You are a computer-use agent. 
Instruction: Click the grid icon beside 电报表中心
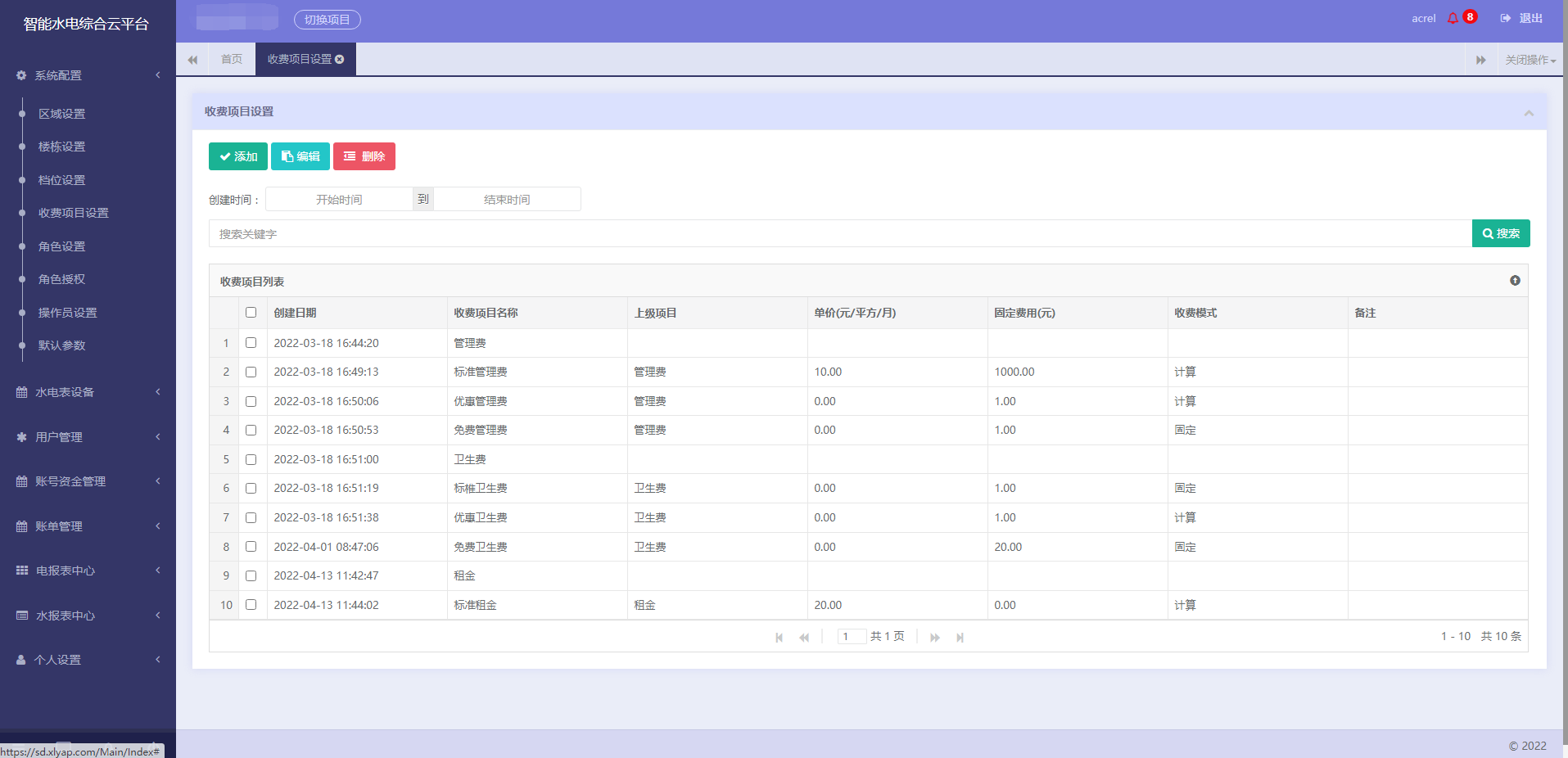(x=22, y=571)
